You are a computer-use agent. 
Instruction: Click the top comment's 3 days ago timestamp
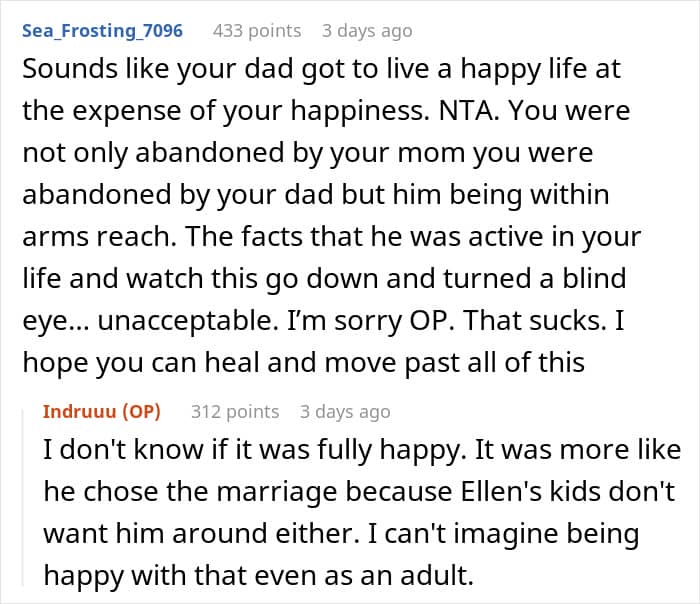[367, 31]
